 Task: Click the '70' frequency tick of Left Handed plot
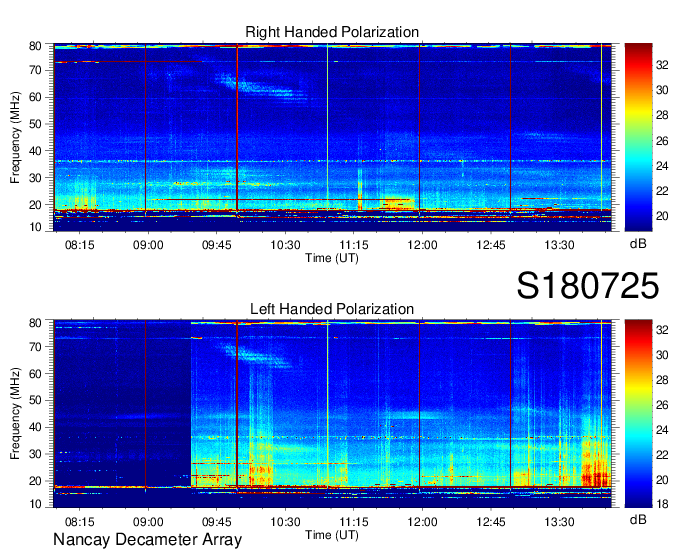(x=36, y=347)
